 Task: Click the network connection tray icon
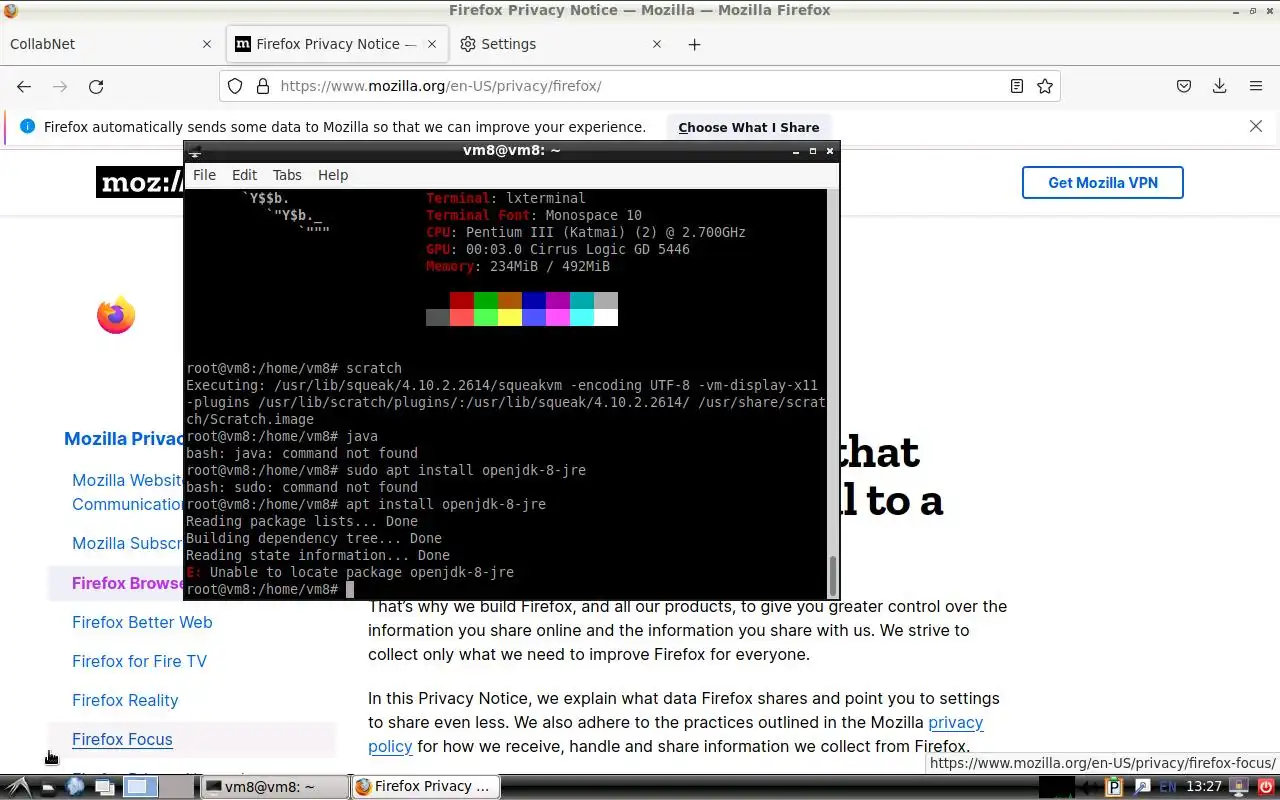click(x=1142, y=787)
